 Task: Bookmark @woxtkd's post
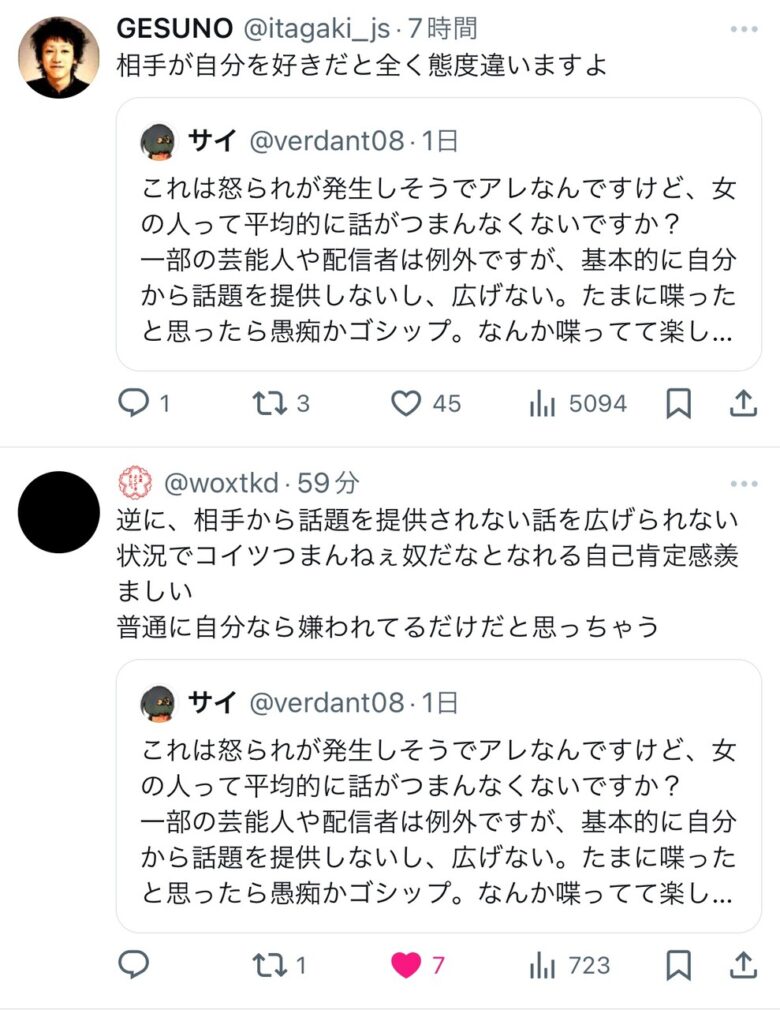pyautogui.click(x=679, y=965)
